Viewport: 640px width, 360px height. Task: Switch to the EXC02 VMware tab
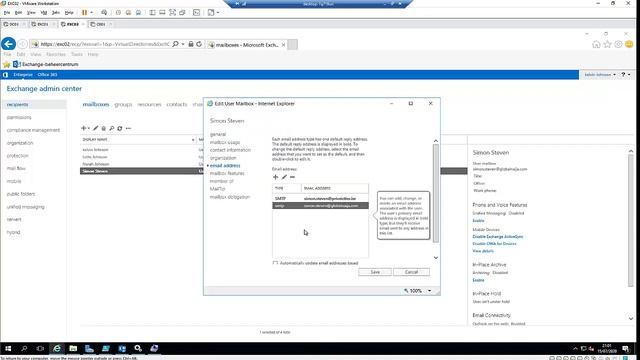click(72, 24)
